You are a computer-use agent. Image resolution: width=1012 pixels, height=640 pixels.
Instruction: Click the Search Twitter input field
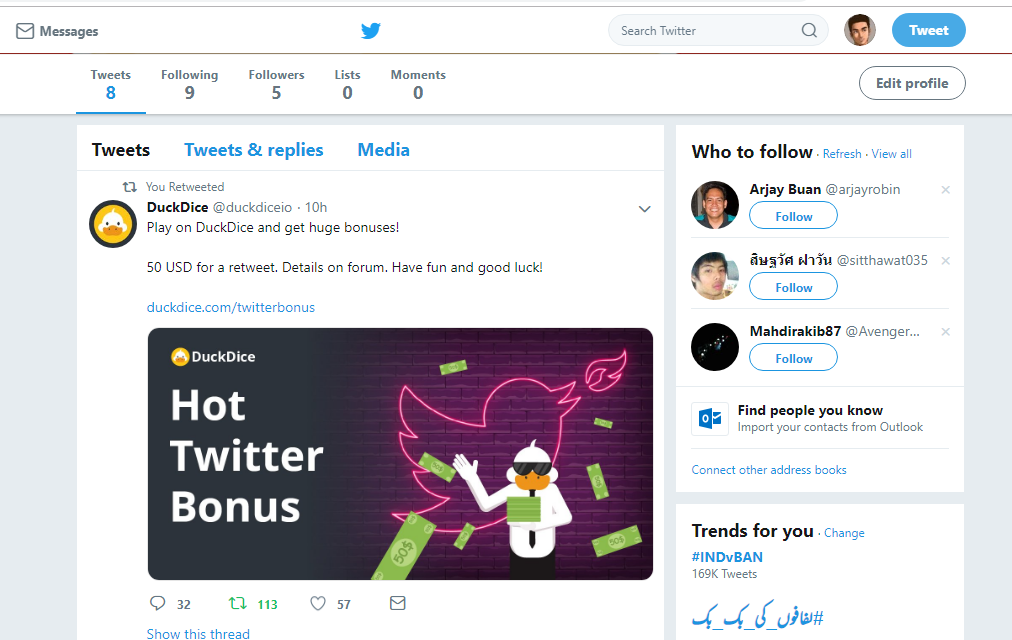(x=705, y=31)
